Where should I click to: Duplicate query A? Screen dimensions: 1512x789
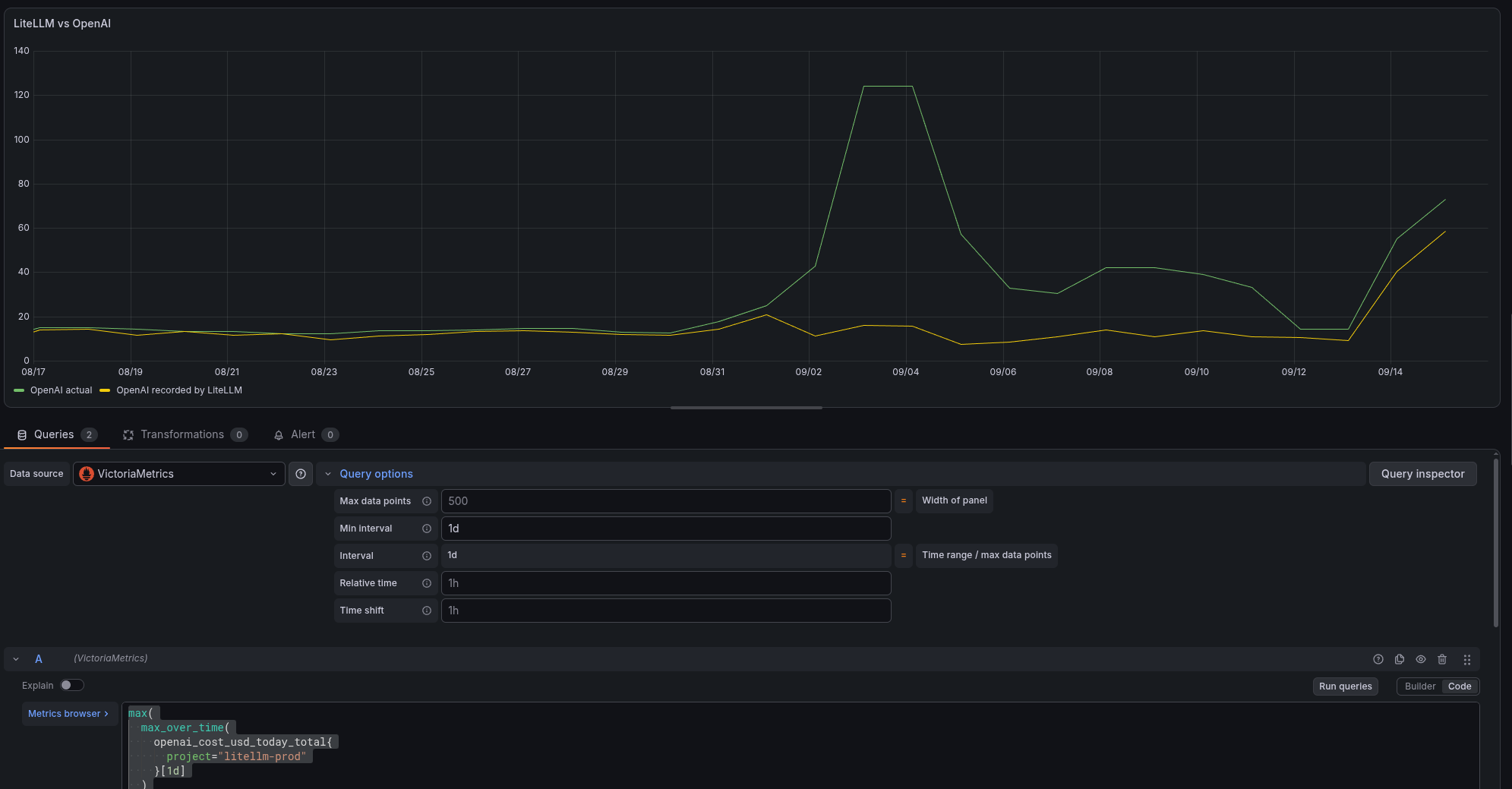coord(1400,659)
